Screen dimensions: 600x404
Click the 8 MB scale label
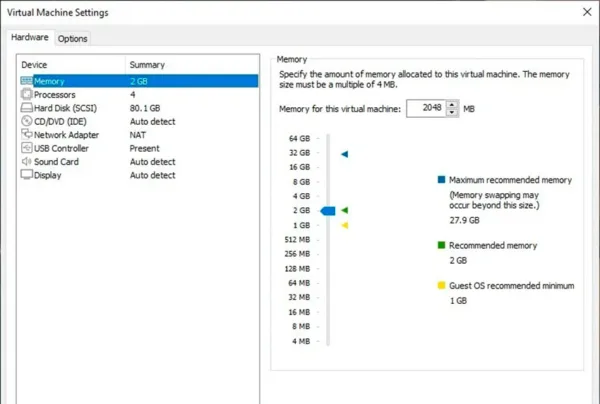(x=301, y=326)
